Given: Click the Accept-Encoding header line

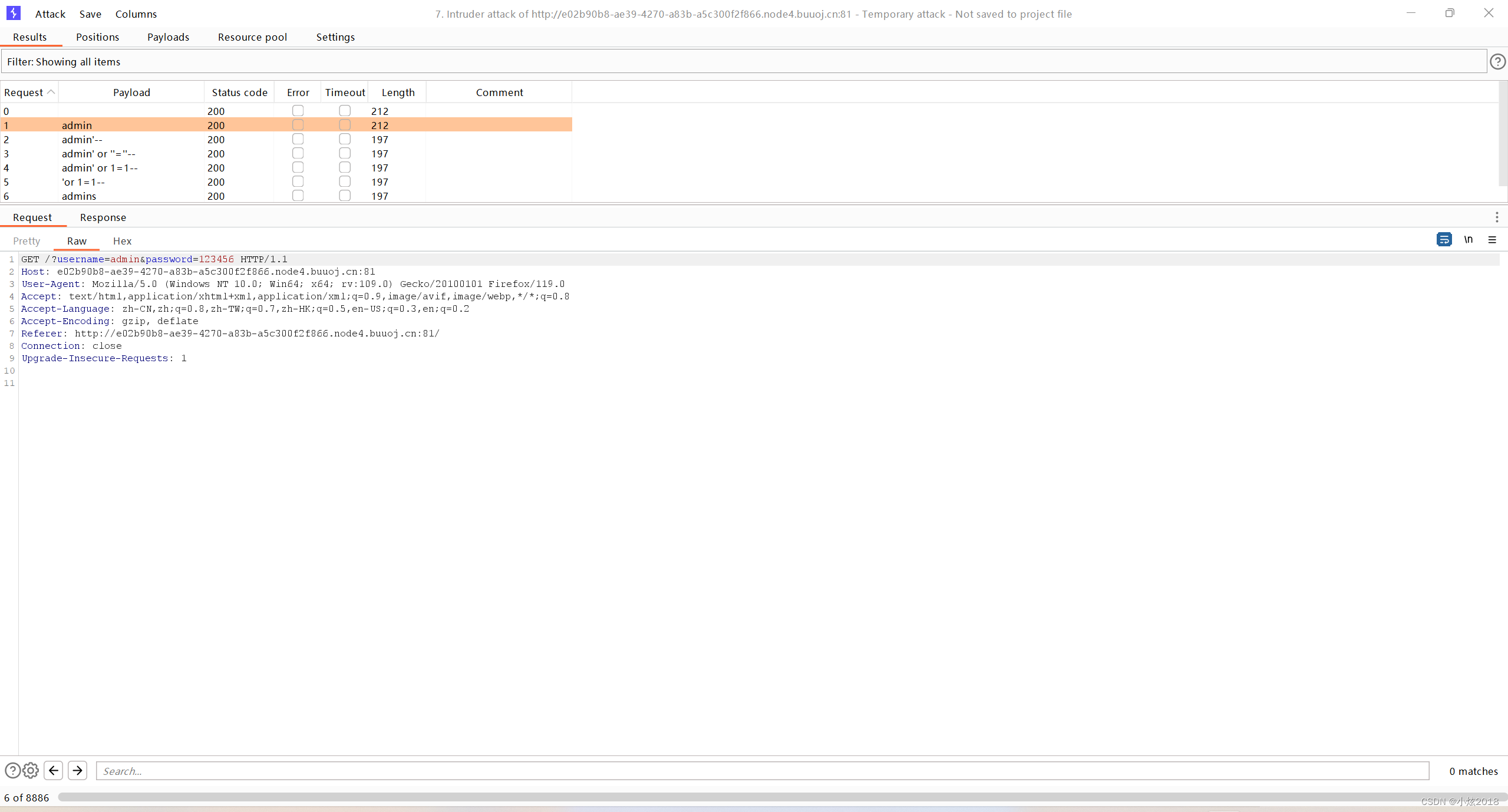Looking at the screenshot, I should (x=110, y=321).
